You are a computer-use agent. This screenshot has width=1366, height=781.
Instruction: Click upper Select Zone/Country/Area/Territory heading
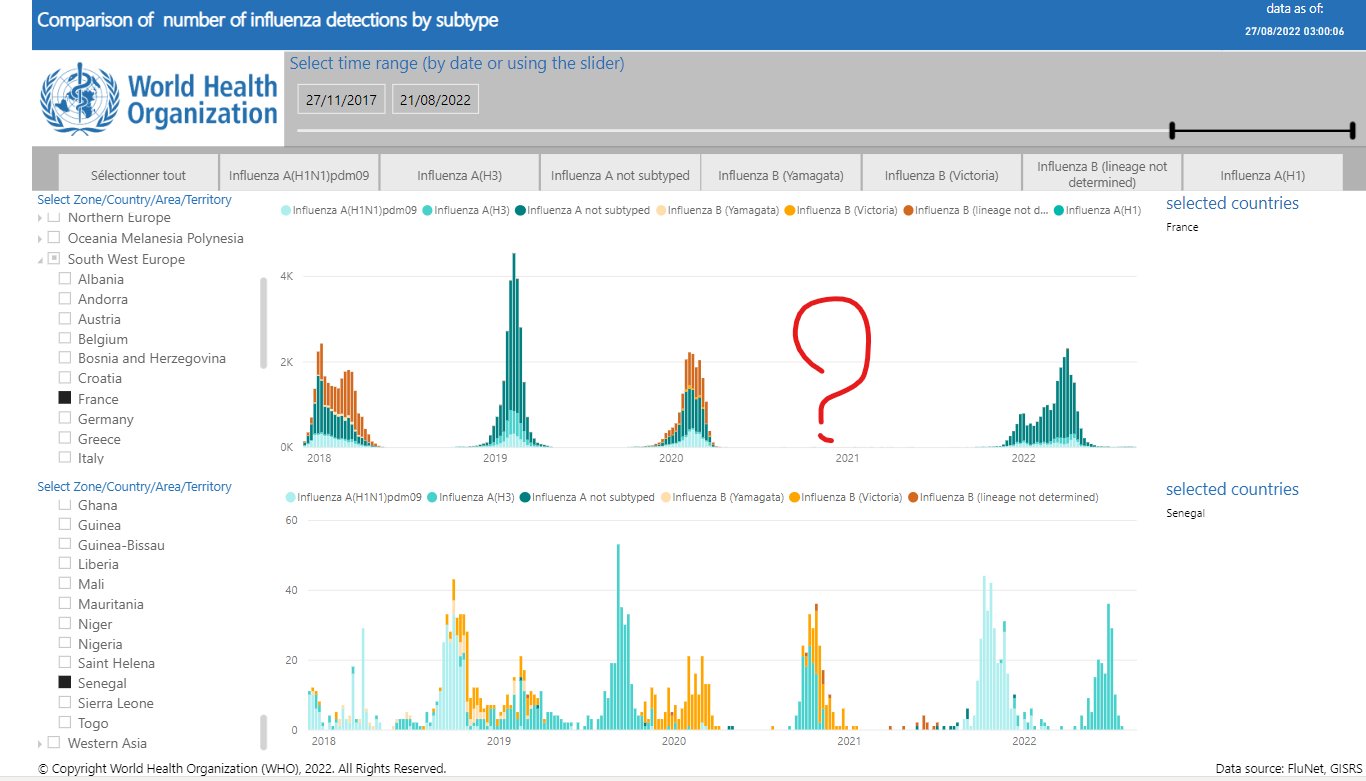134,200
